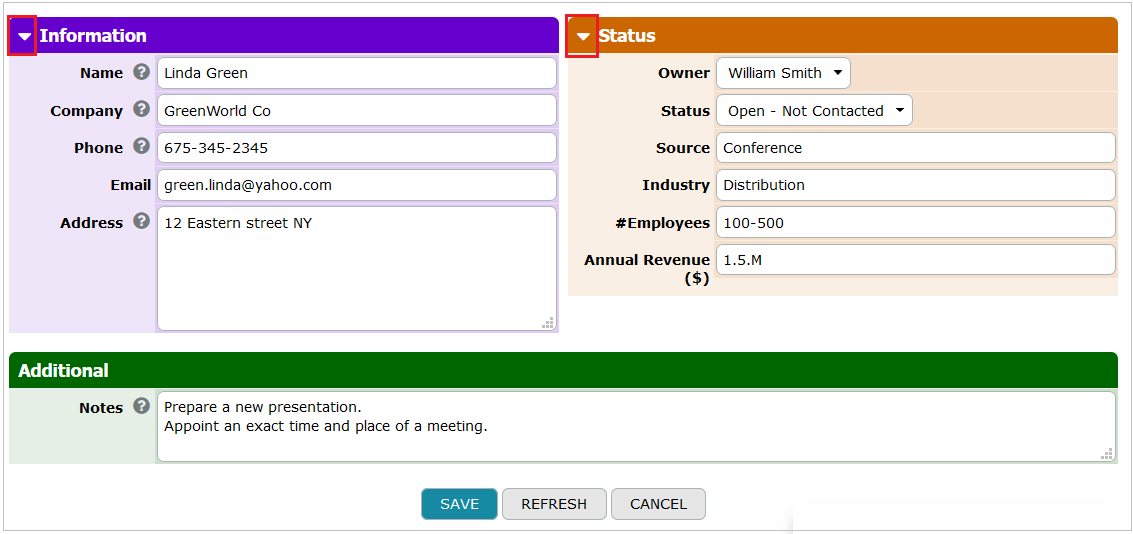Click the Notes text area
This screenshot has height=534, width=1133.
pos(637,426)
